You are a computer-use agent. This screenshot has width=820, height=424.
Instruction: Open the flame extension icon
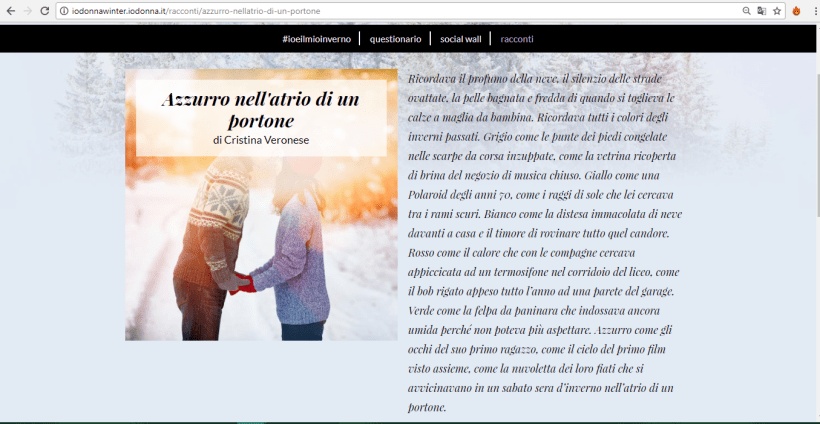(796, 11)
